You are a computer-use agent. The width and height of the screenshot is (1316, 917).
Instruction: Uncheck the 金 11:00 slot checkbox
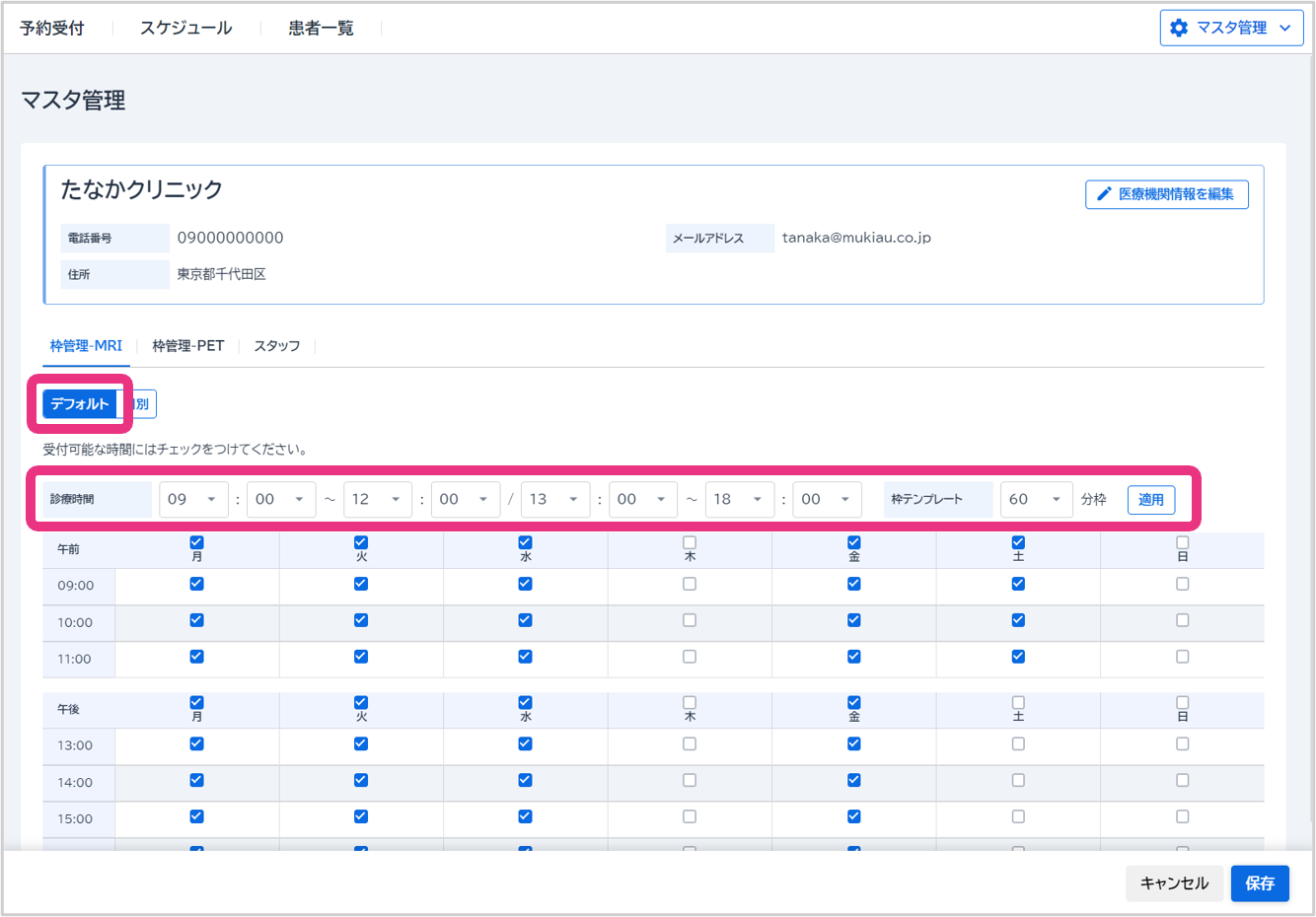[854, 657]
